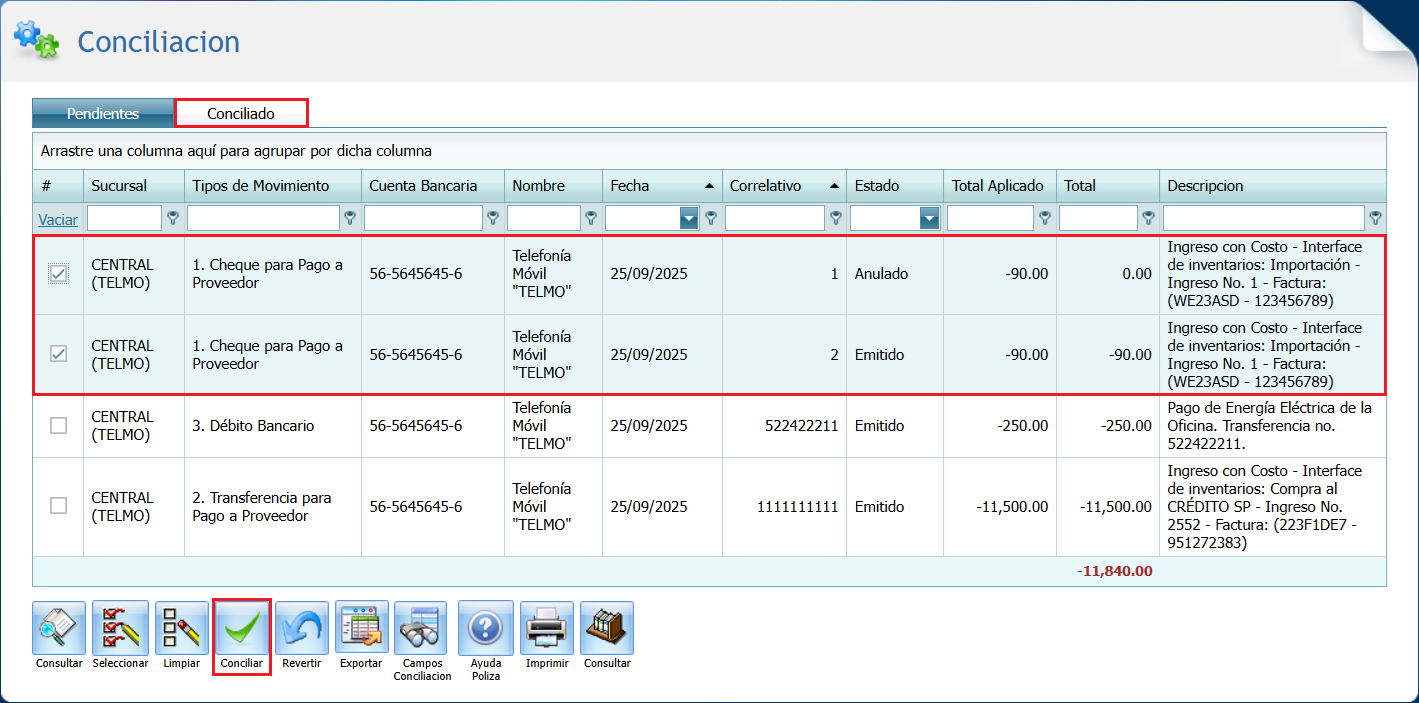
Task: Open the Fecha filter dropdown
Action: [x=689, y=218]
